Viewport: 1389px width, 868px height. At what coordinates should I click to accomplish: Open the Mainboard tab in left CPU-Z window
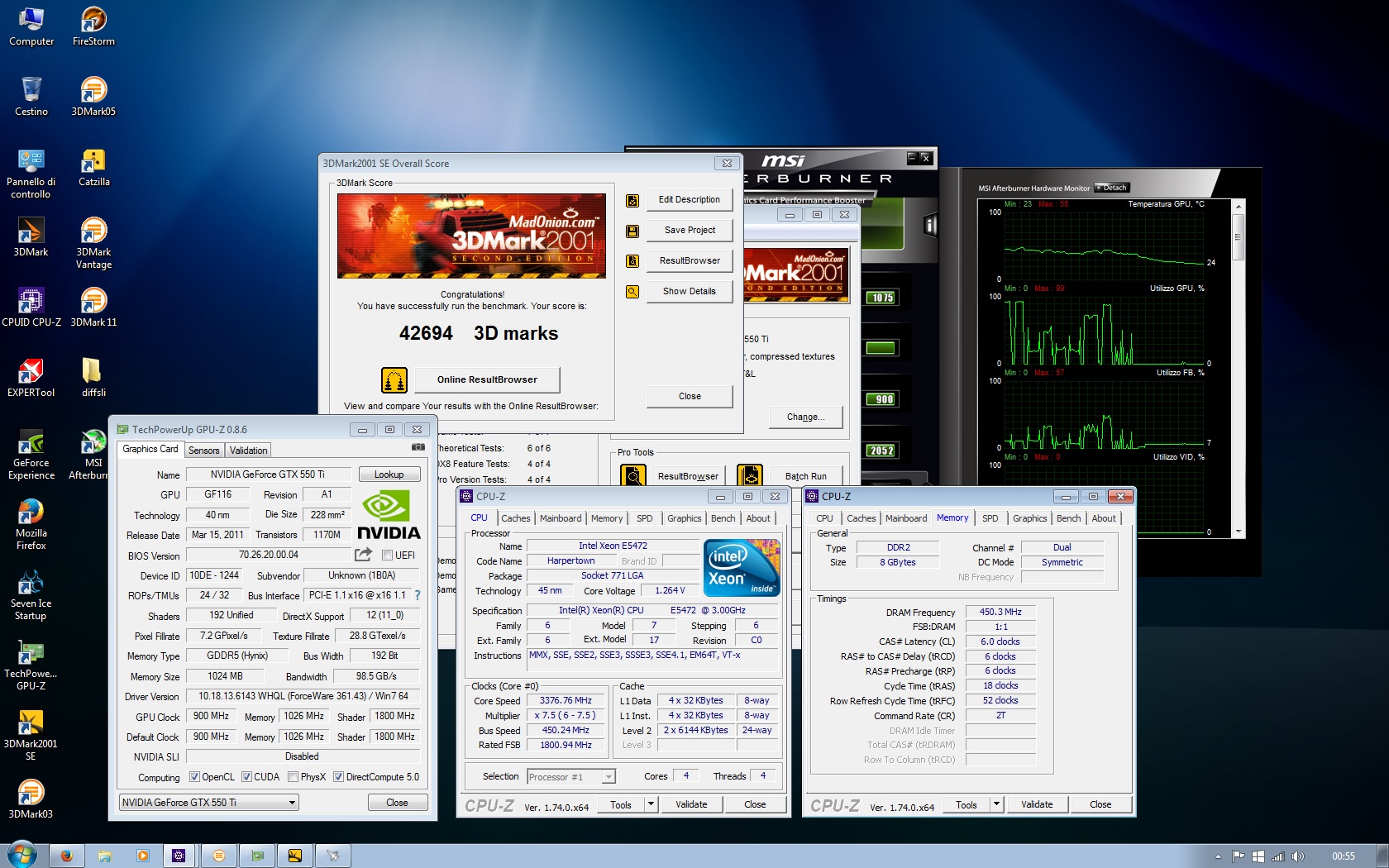(561, 518)
